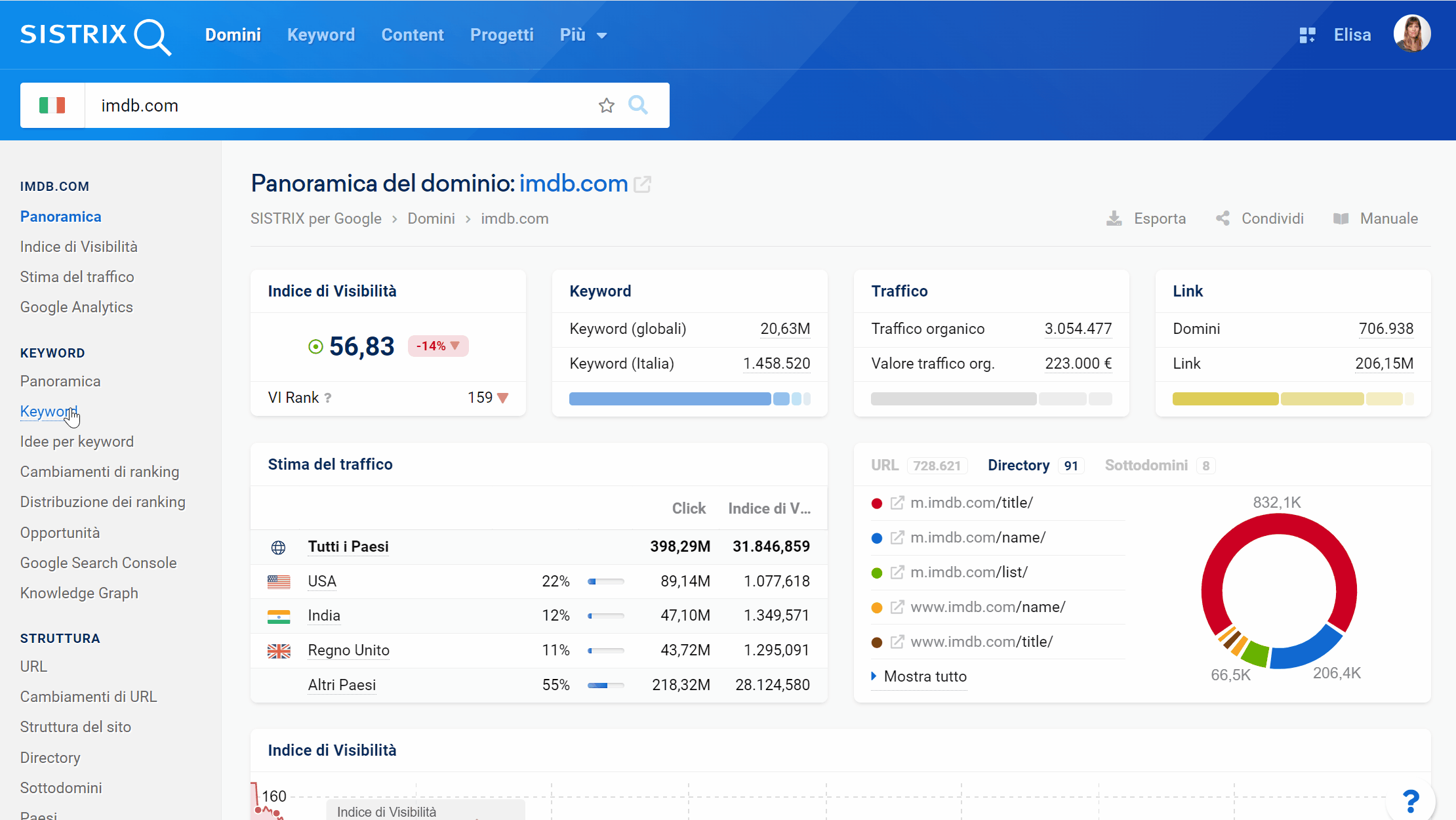This screenshot has height=820, width=1456.
Task: Open external link icon beside the imdb.com title
Action: 643,184
